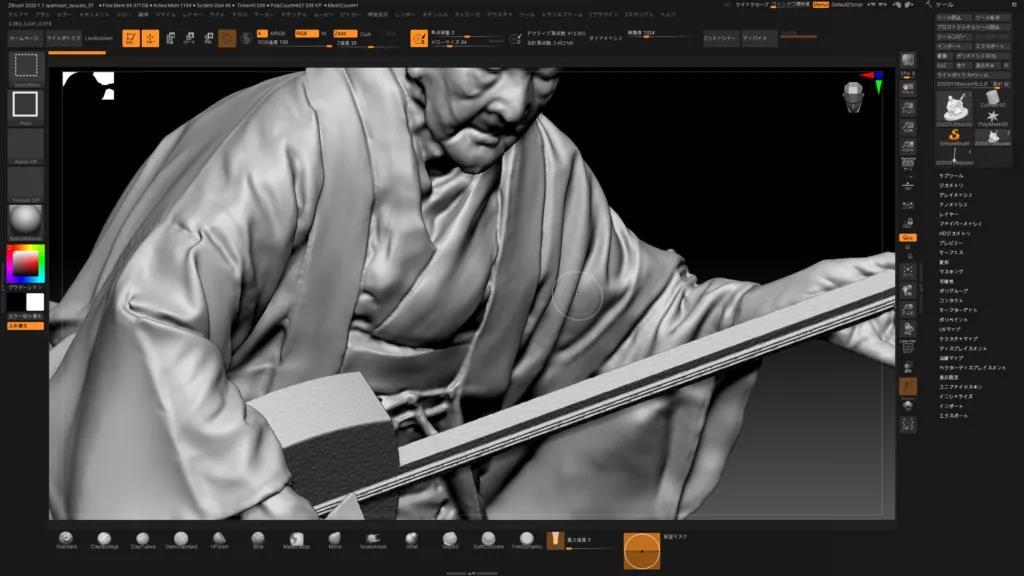Screen dimensions: 1024x576
Task: Click the Scale transform icon in top shelf
Action: 189,39
